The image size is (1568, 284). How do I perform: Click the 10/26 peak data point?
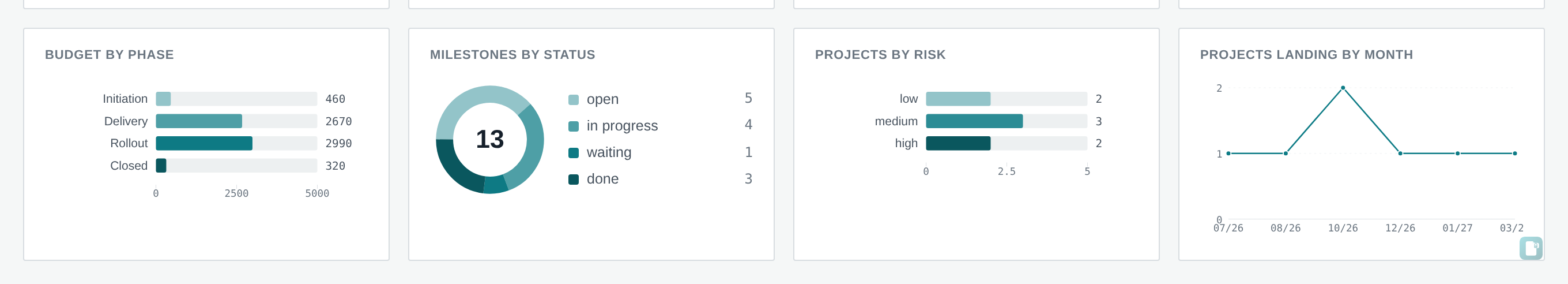coord(1343,88)
